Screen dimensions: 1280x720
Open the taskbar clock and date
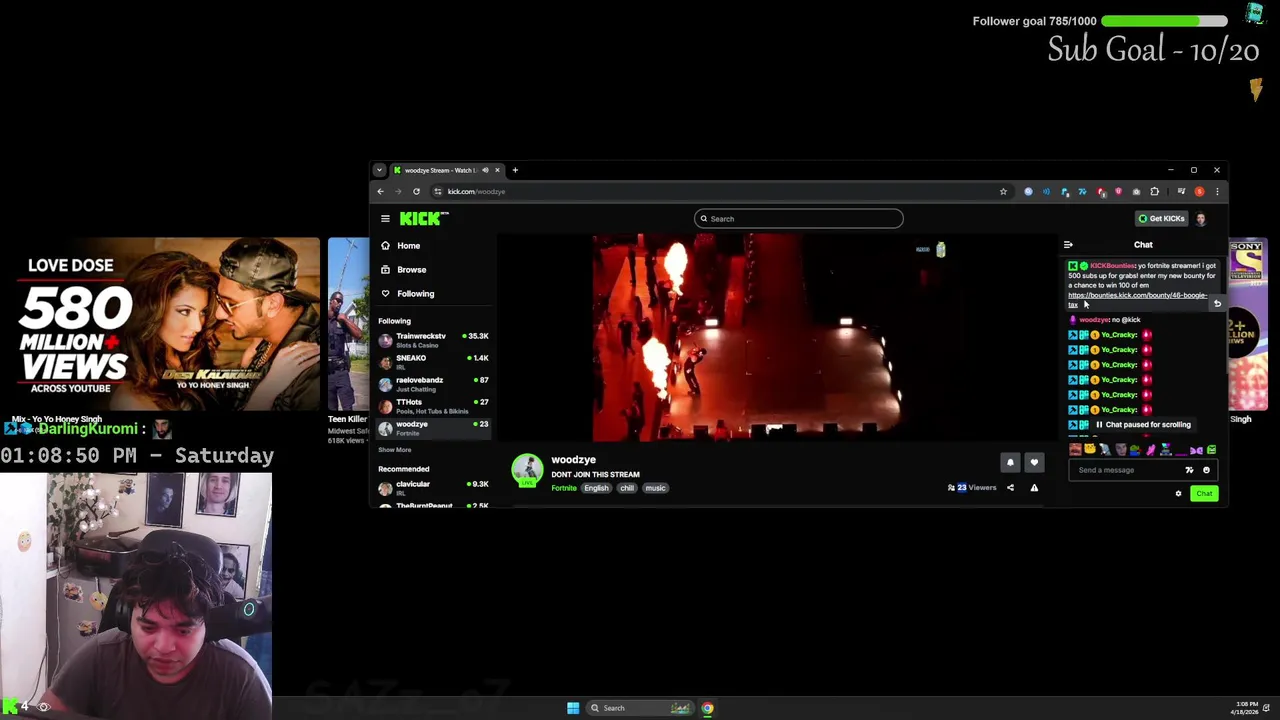(1244, 708)
